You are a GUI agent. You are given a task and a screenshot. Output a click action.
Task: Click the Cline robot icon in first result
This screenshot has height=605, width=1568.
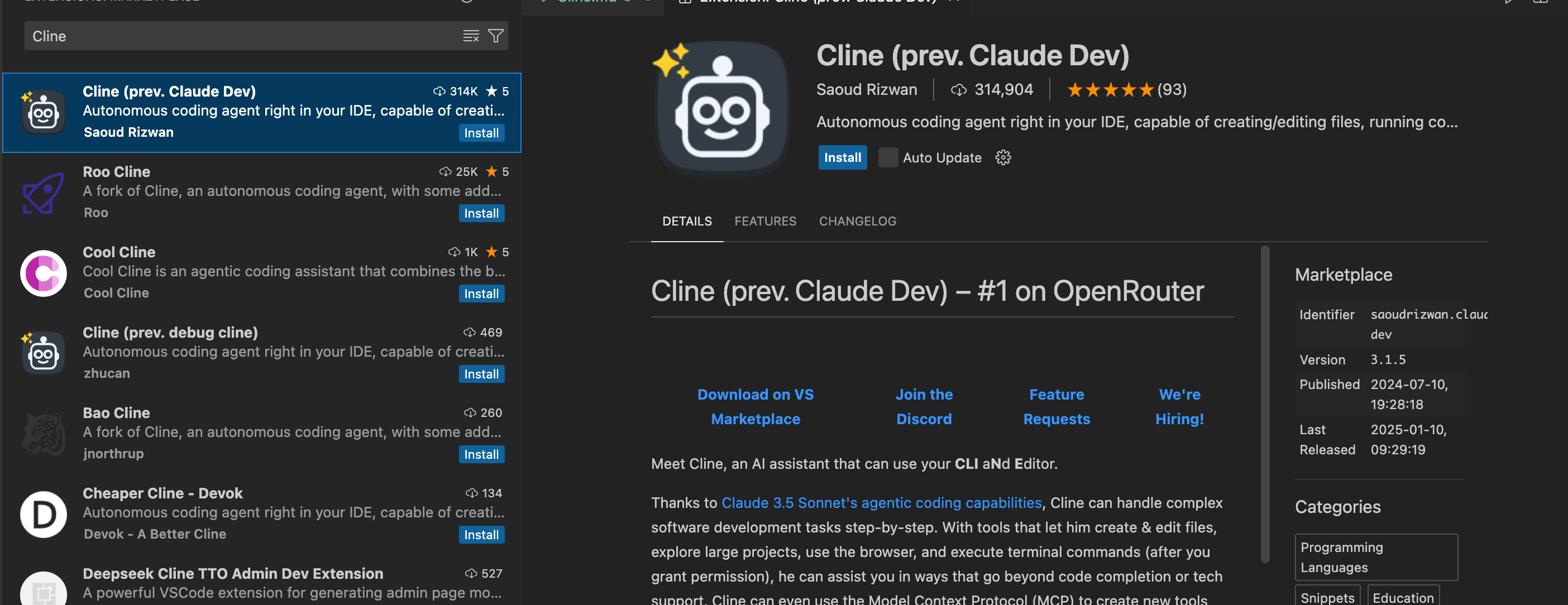click(x=42, y=112)
